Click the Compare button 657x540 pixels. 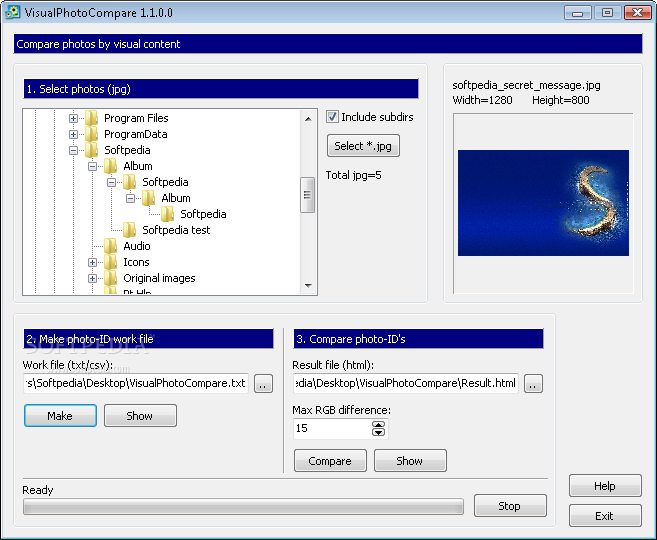pyautogui.click(x=330, y=461)
